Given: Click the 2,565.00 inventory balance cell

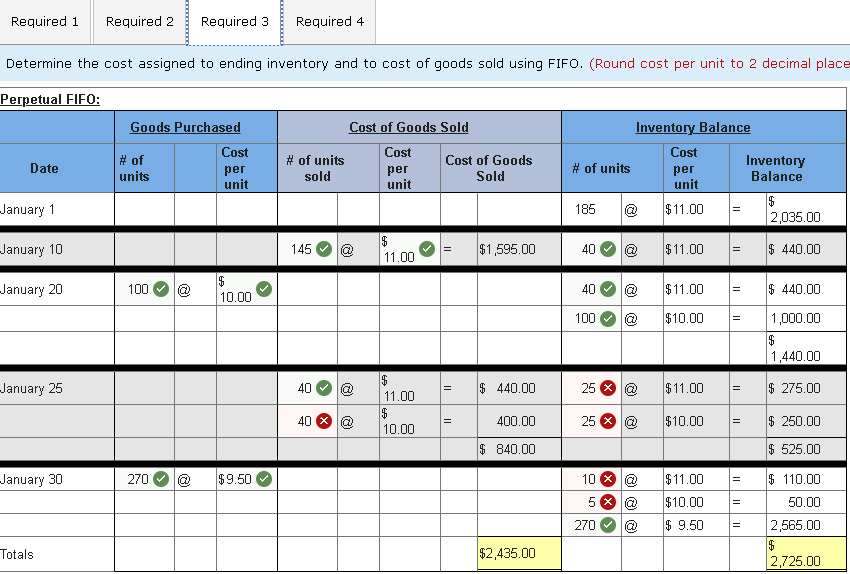Looking at the screenshot, I should 806,525.
